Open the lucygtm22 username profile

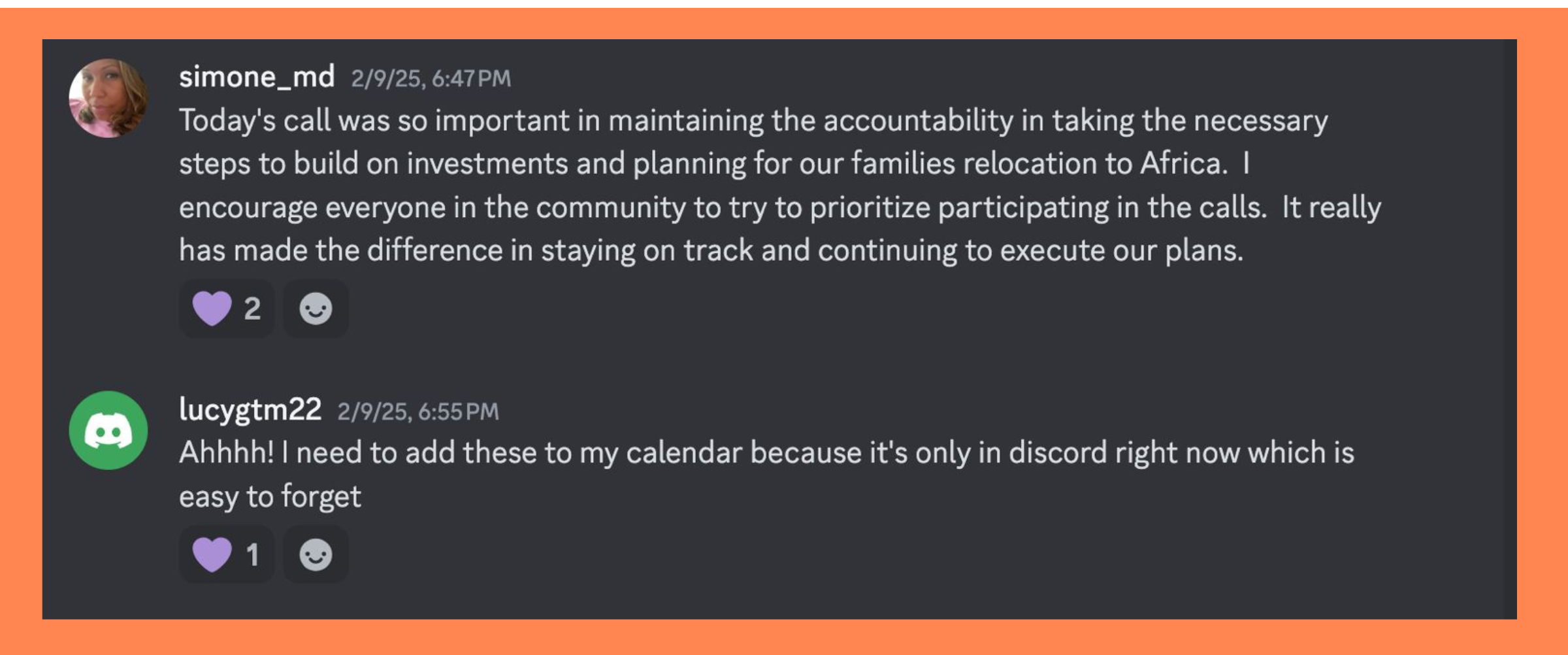click(x=250, y=410)
